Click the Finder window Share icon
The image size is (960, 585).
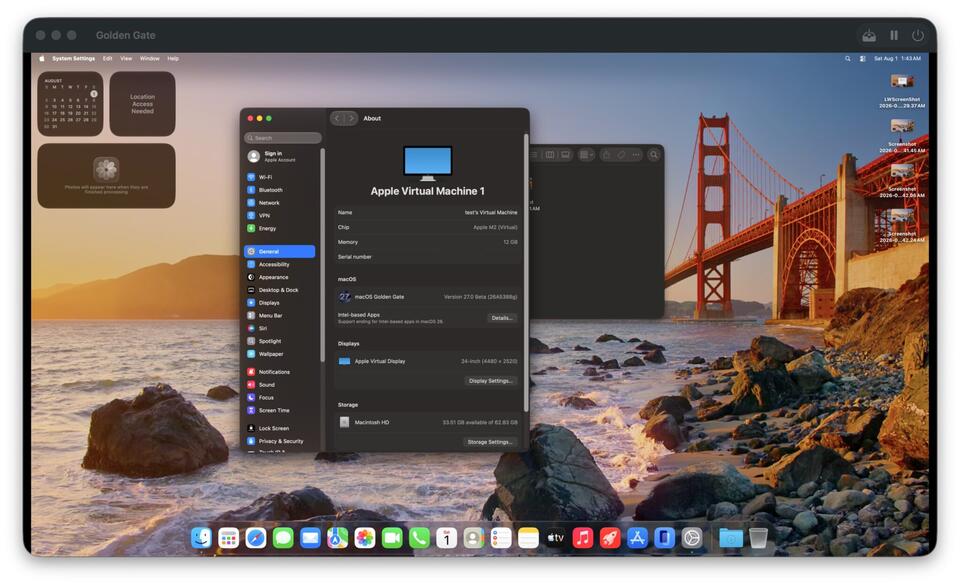pos(607,155)
